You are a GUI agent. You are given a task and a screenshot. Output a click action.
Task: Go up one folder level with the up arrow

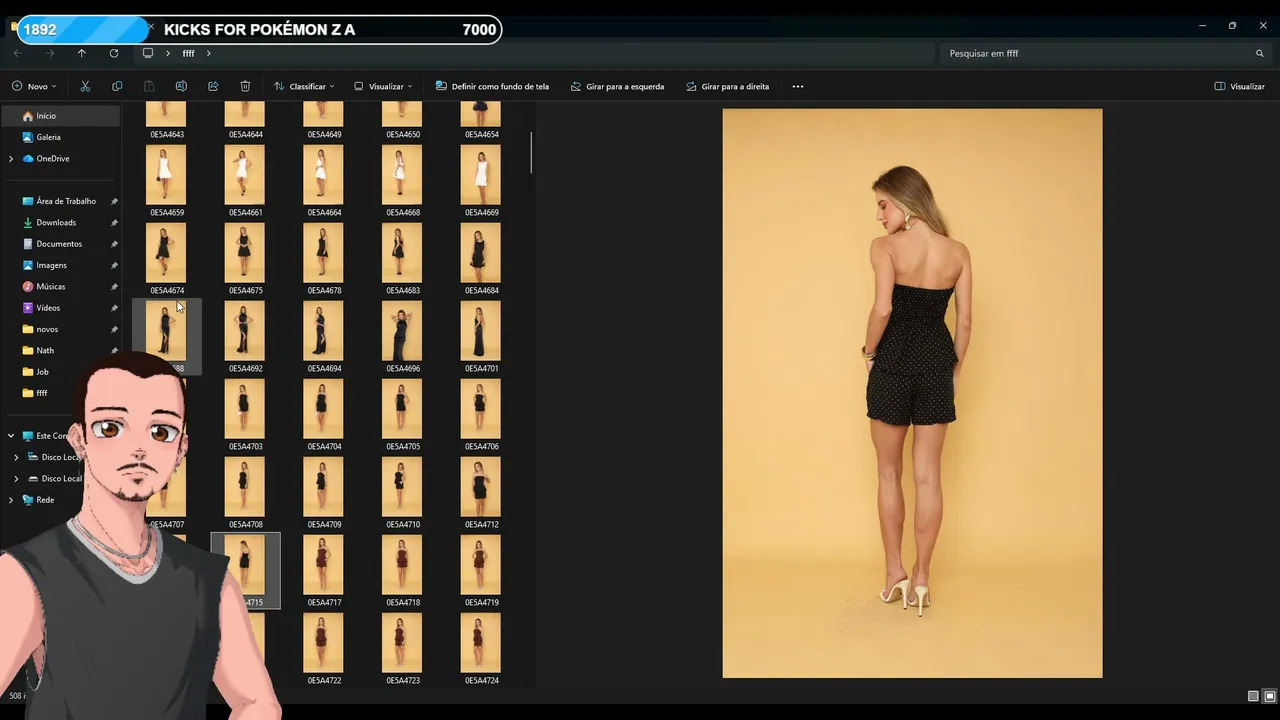click(x=82, y=53)
